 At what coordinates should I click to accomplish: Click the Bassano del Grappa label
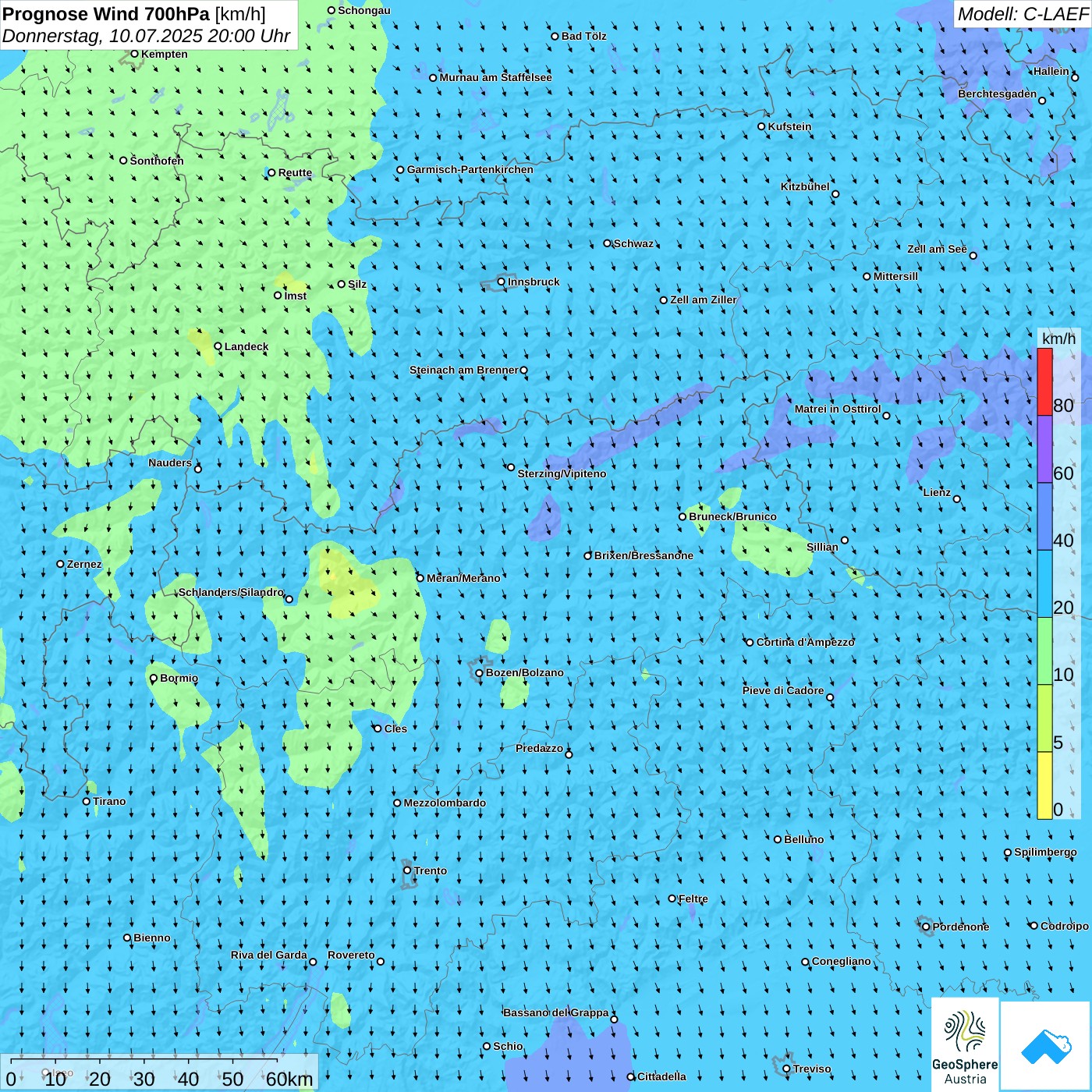pos(556,1012)
